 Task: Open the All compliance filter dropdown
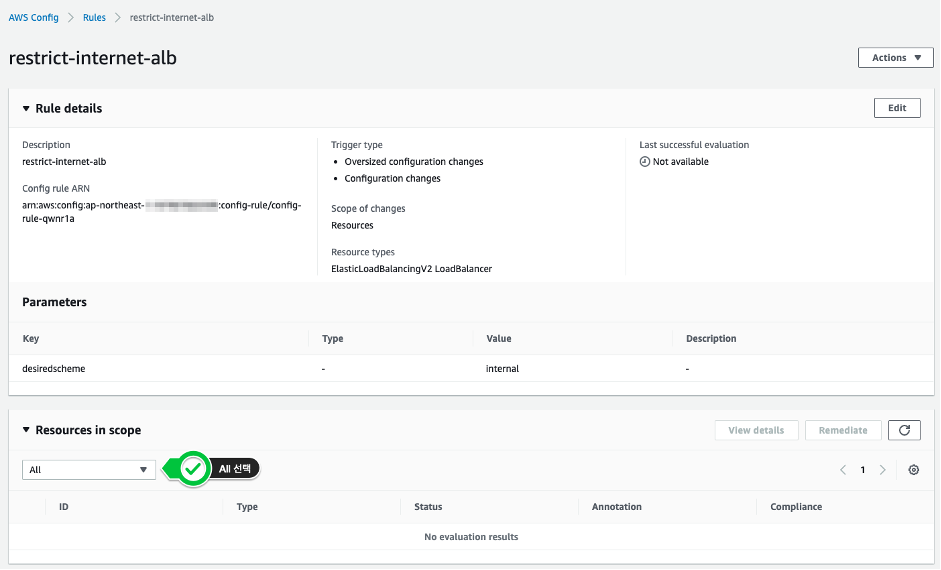click(x=89, y=470)
